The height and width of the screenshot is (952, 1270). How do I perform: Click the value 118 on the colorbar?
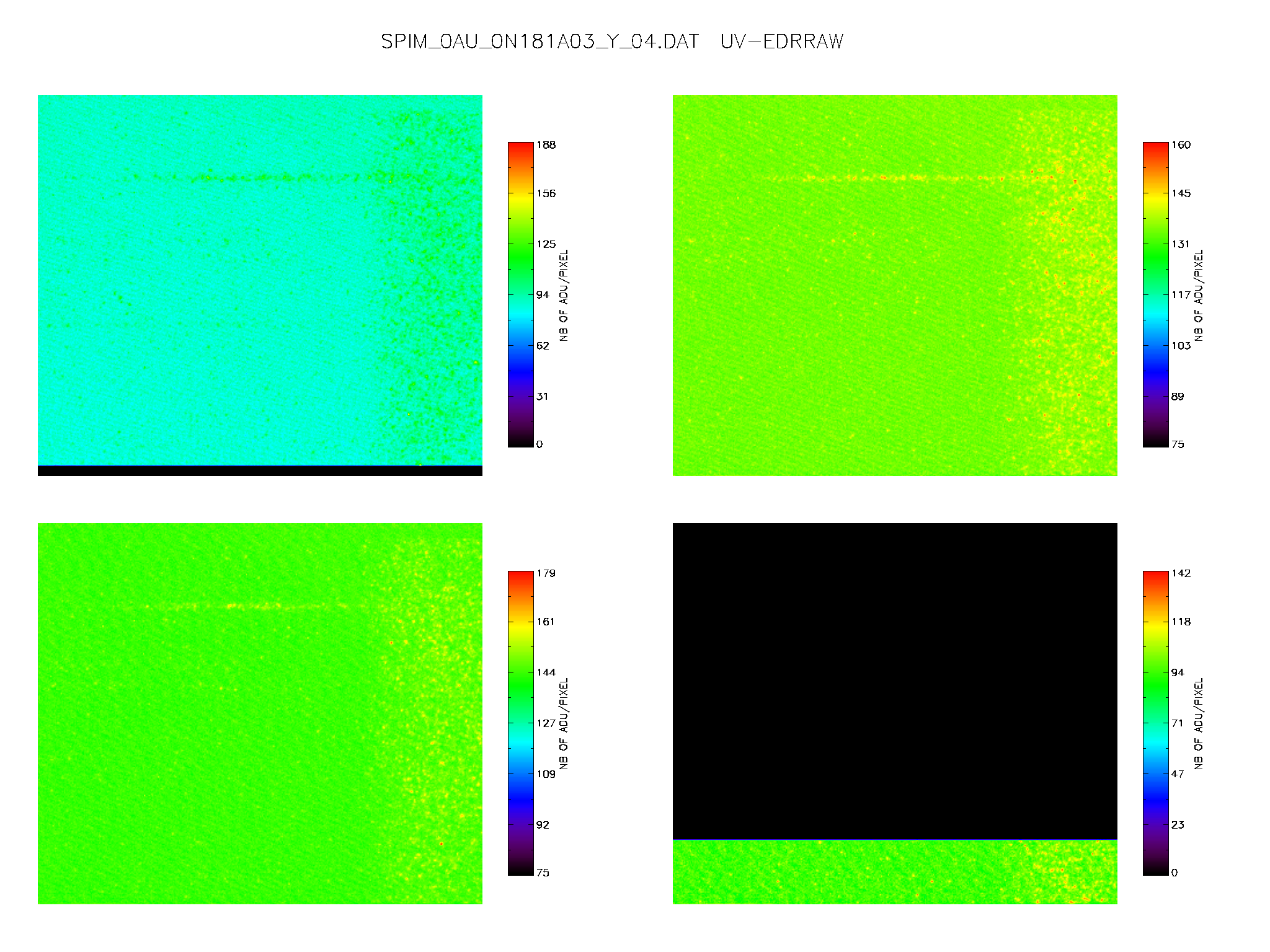1181,622
